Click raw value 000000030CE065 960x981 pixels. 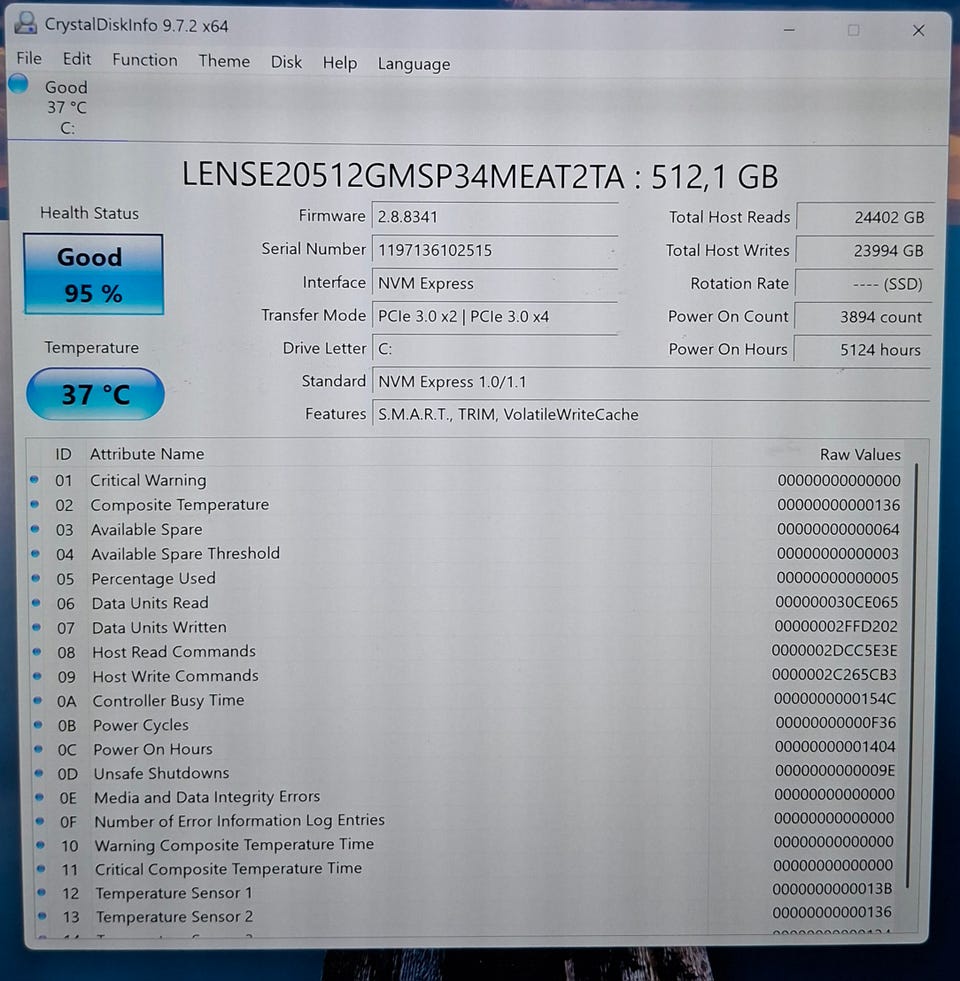[837, 602]
